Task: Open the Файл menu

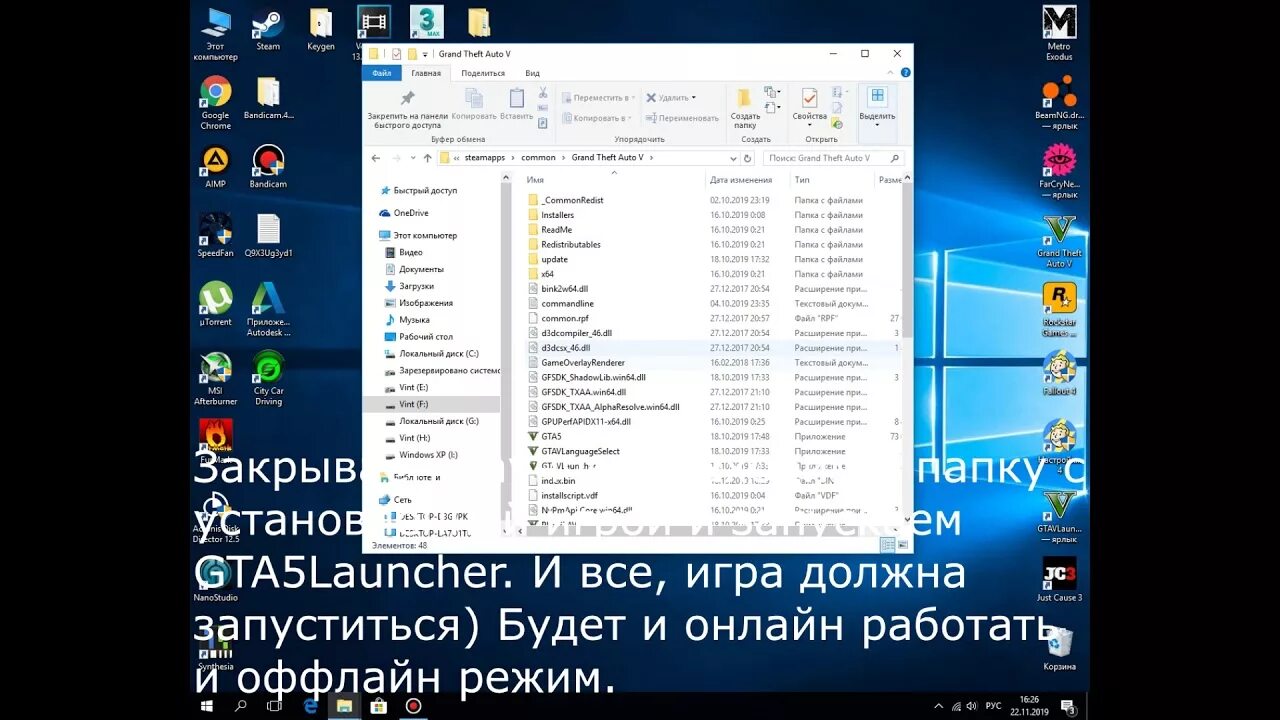Action: tap(382, 73)
